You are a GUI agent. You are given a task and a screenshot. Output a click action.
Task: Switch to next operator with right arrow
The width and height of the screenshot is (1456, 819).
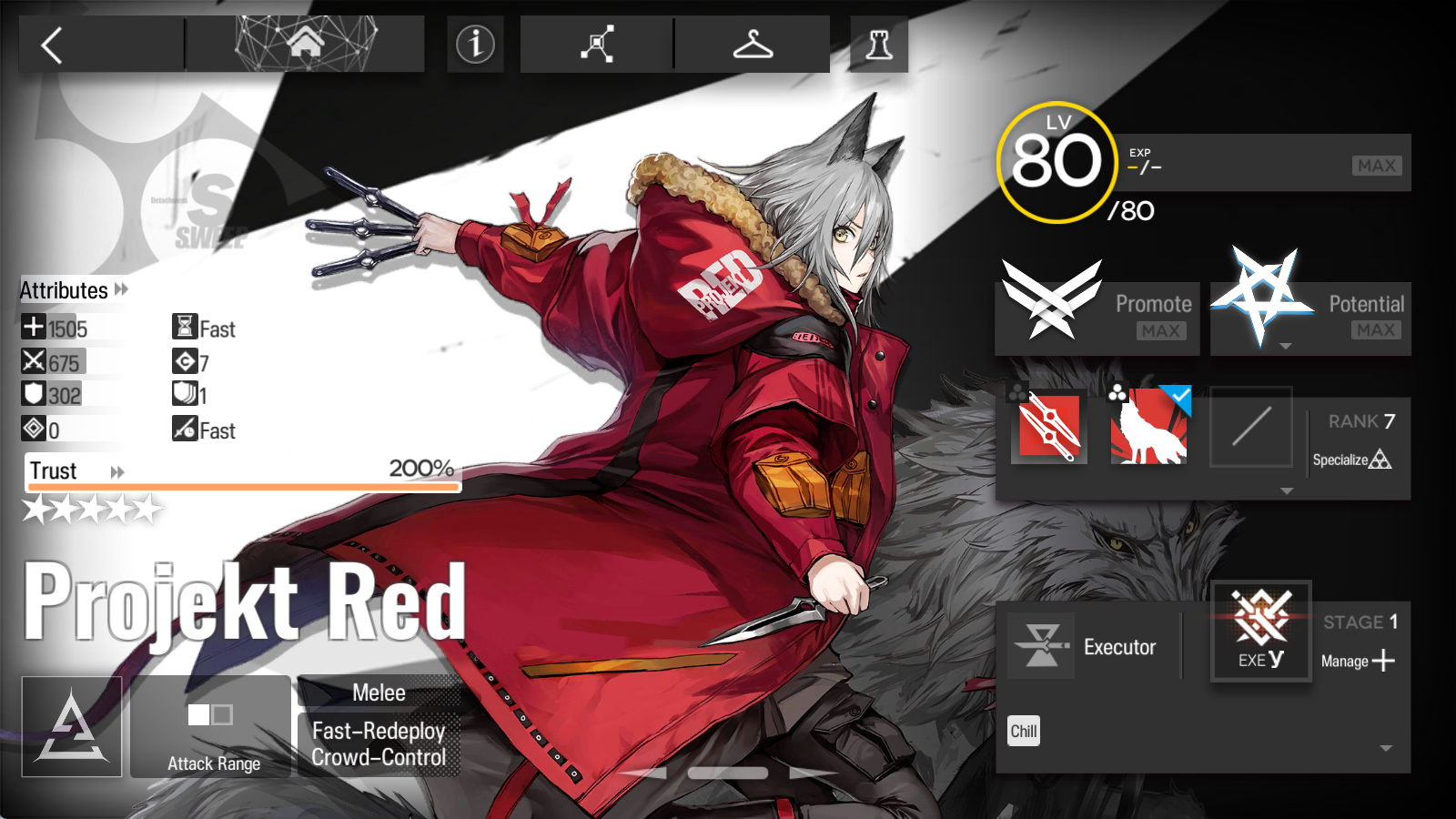813,773
